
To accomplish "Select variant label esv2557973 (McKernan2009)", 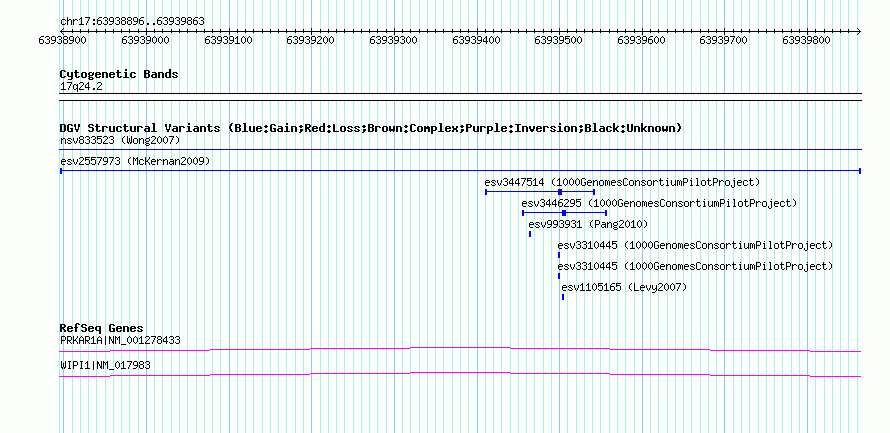I will (x=135, y=162).
